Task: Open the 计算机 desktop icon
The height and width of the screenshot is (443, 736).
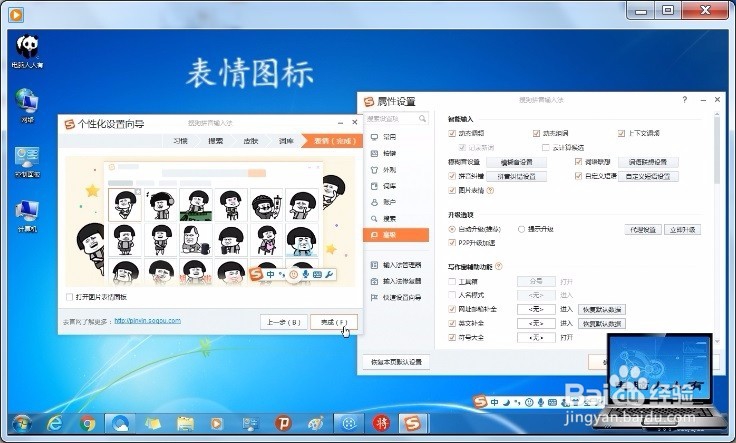Action: [x=27, y=216]
